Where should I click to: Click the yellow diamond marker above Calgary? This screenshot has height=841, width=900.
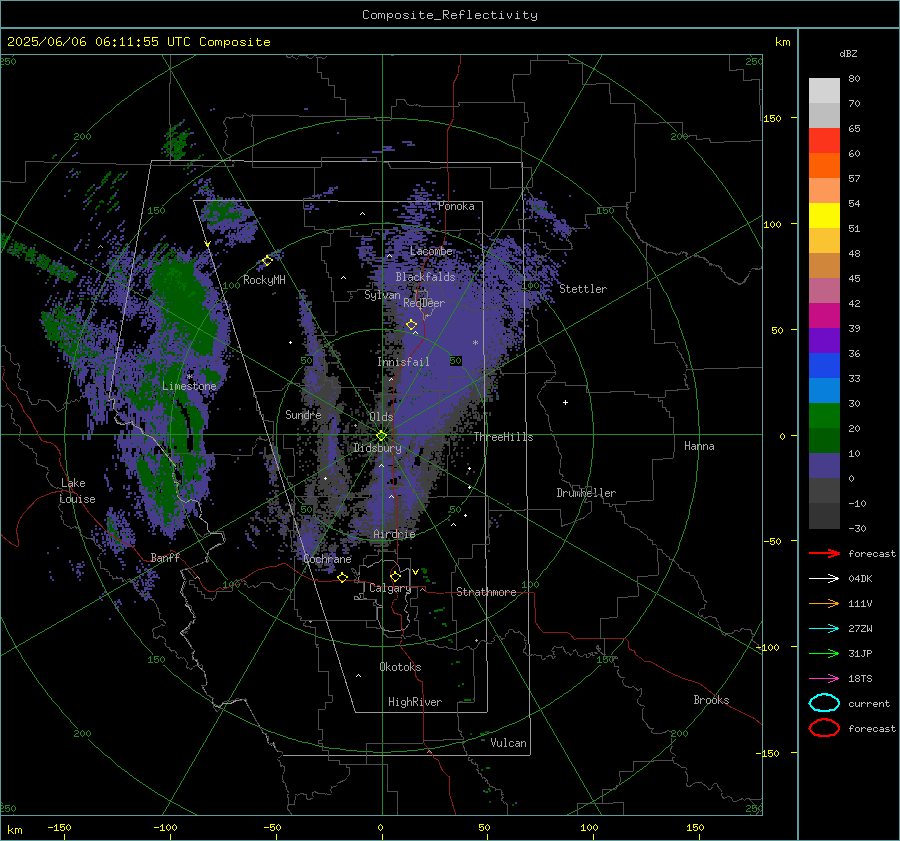click(395, 576)
